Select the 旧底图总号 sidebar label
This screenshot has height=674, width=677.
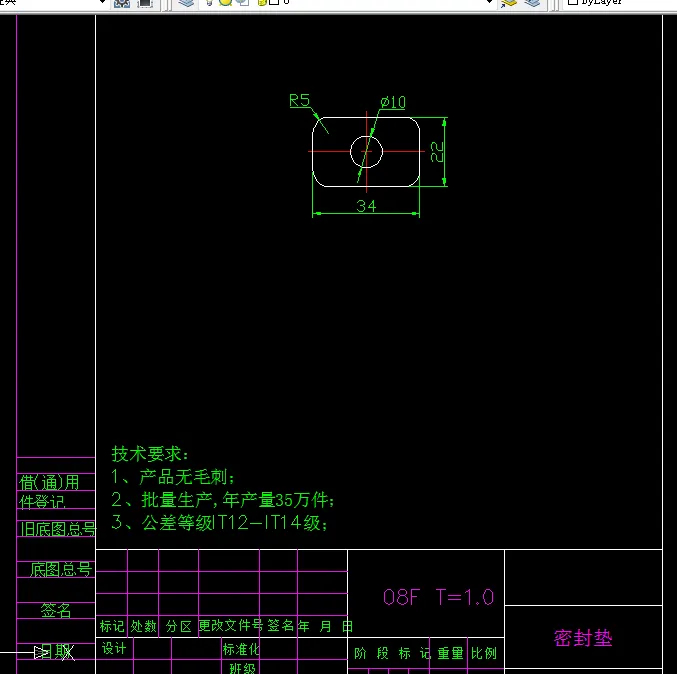[58, 528]
